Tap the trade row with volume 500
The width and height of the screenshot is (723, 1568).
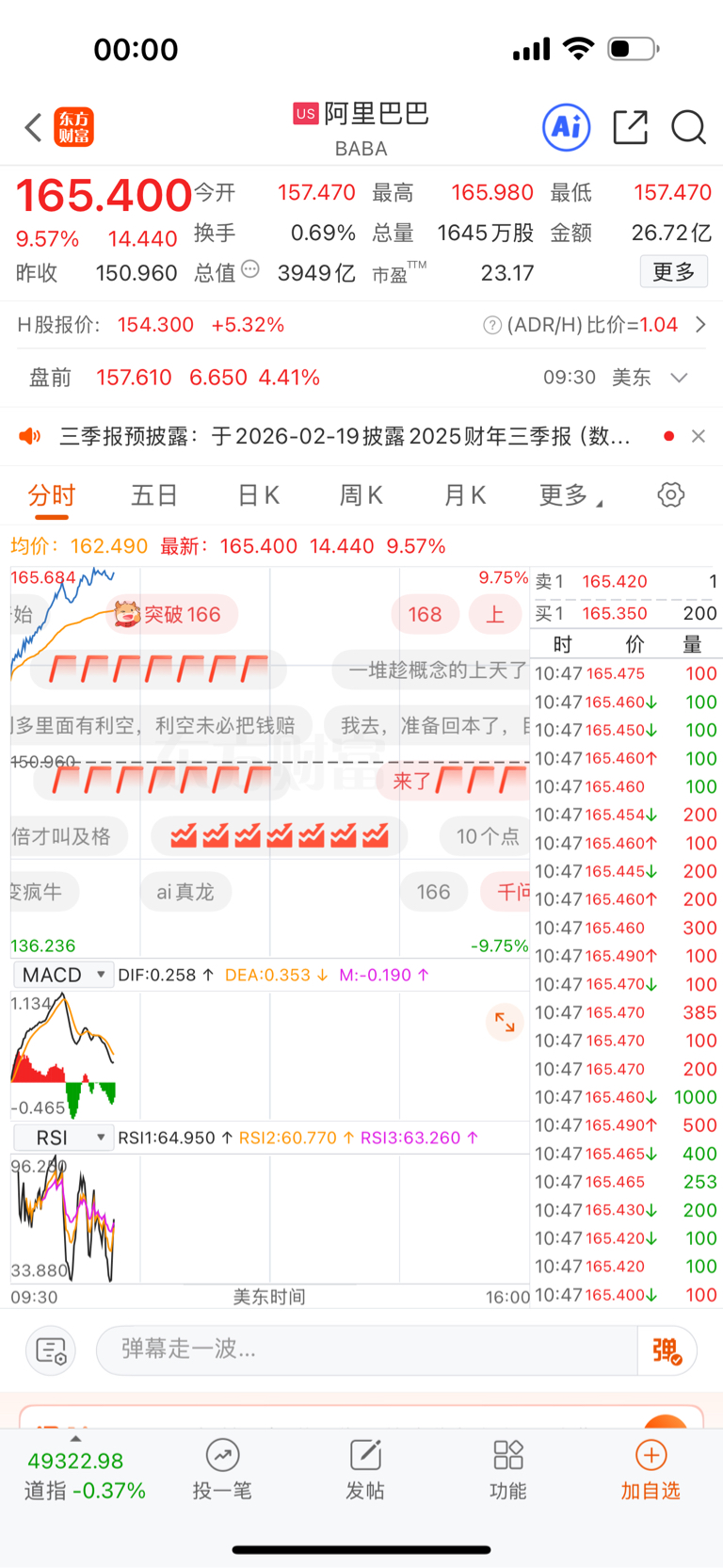click(626, 1125)
